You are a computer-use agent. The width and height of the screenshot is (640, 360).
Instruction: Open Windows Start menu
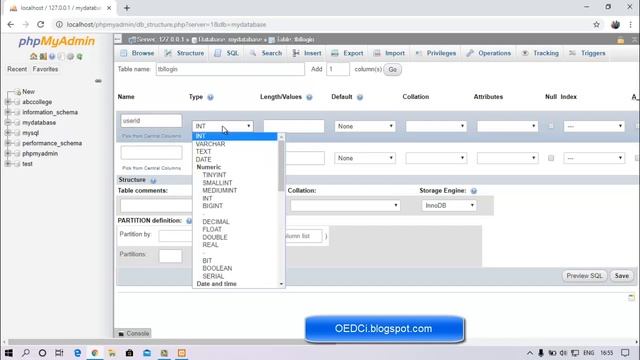coord(9,353)
